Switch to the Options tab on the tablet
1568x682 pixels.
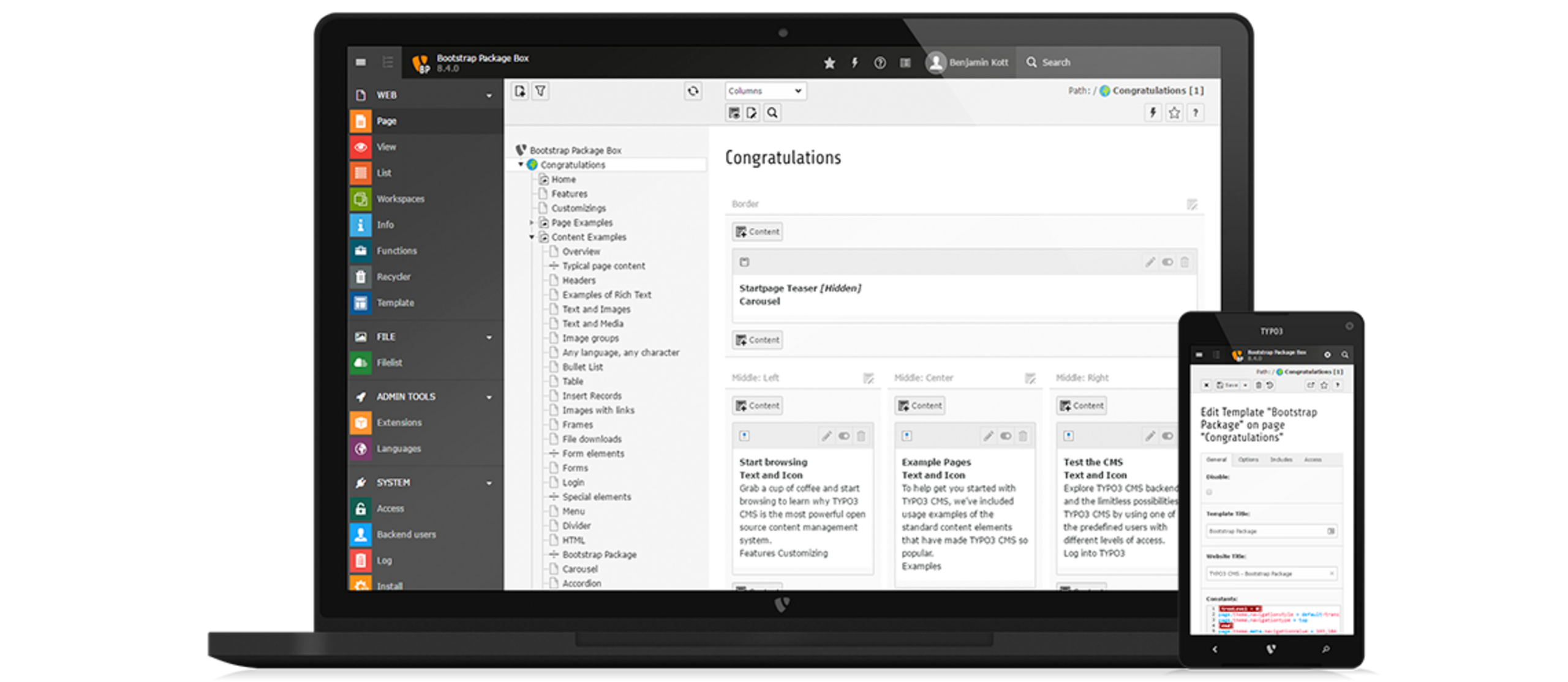click(x=1248, y=460)
